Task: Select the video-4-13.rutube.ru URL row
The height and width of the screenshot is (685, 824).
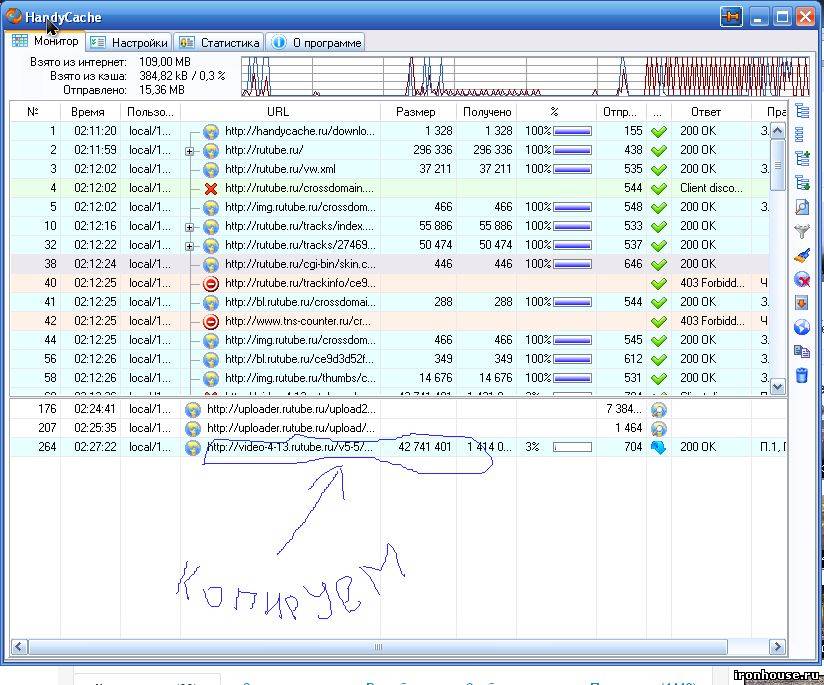Action: click(x=398, y=447)
